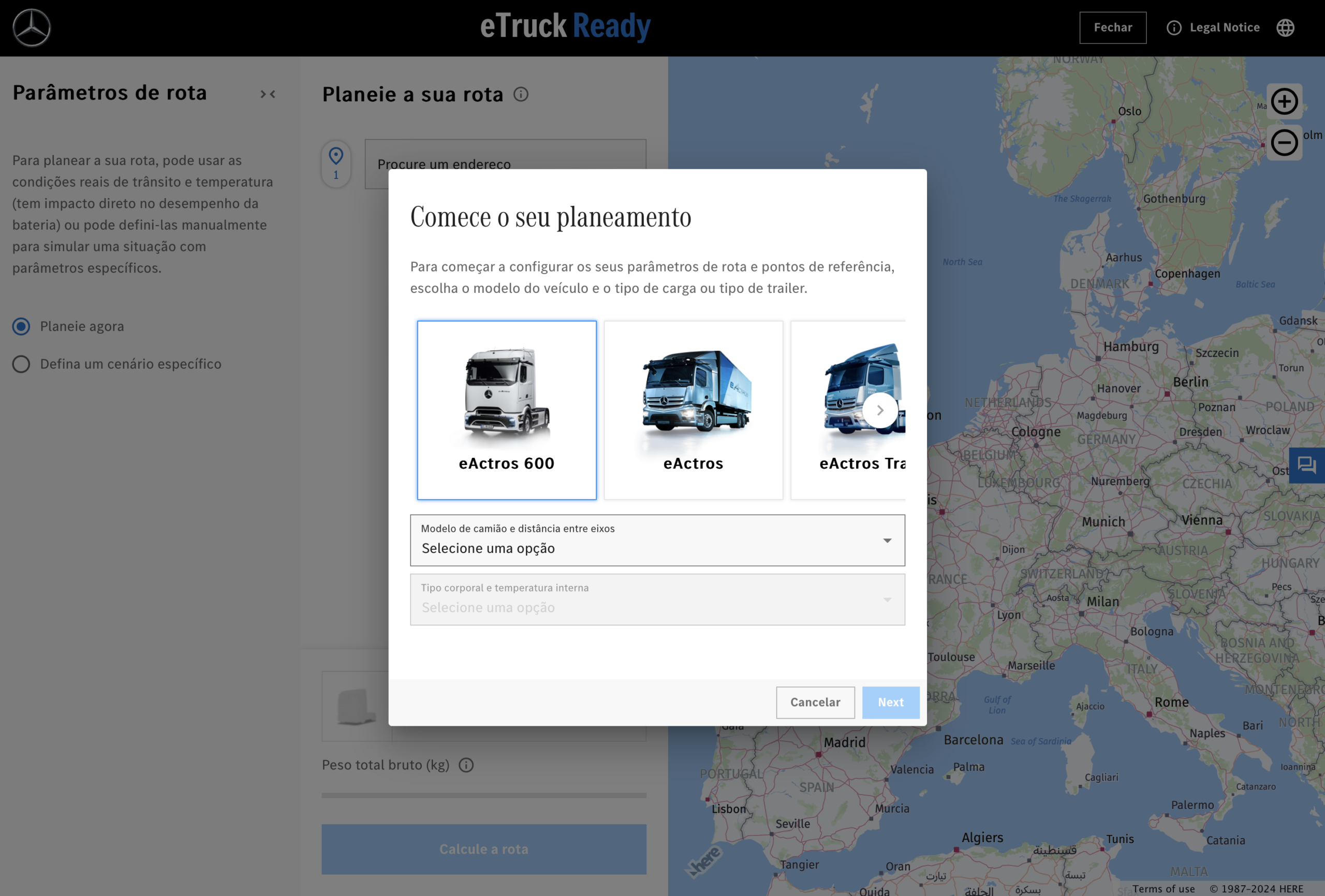
Task: Click the Milan label on the map
Action: [1102, 601]
